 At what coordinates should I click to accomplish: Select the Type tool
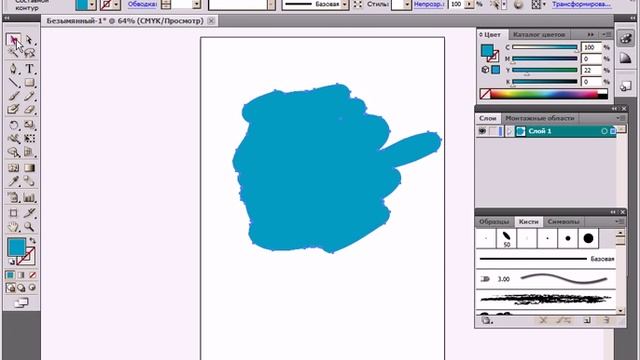pos(29,69)
